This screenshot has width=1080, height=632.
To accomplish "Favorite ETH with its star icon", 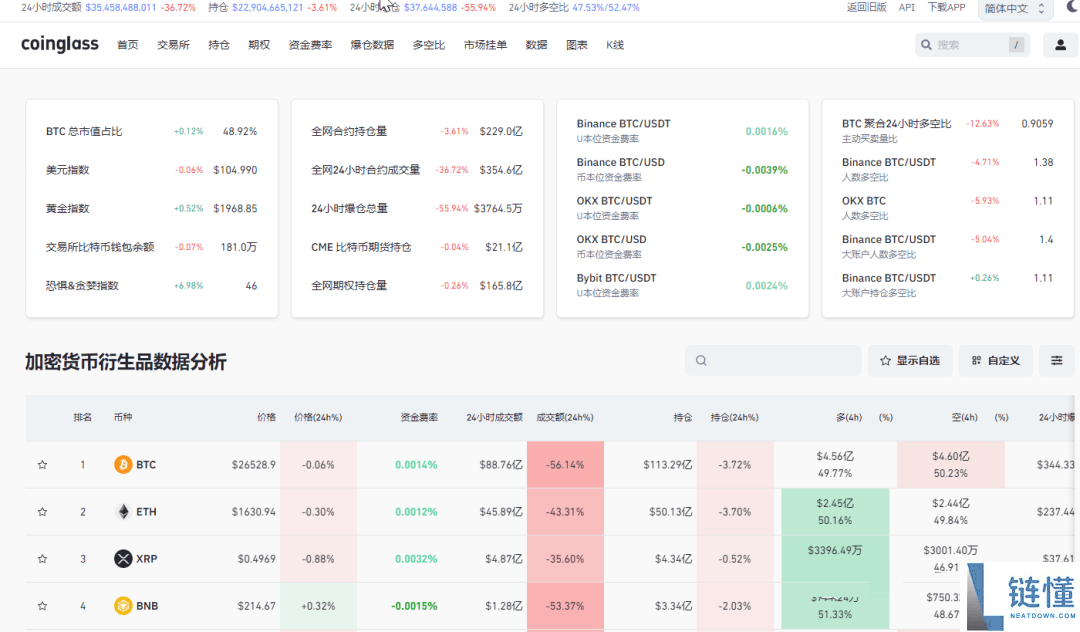I will point(43,512).
